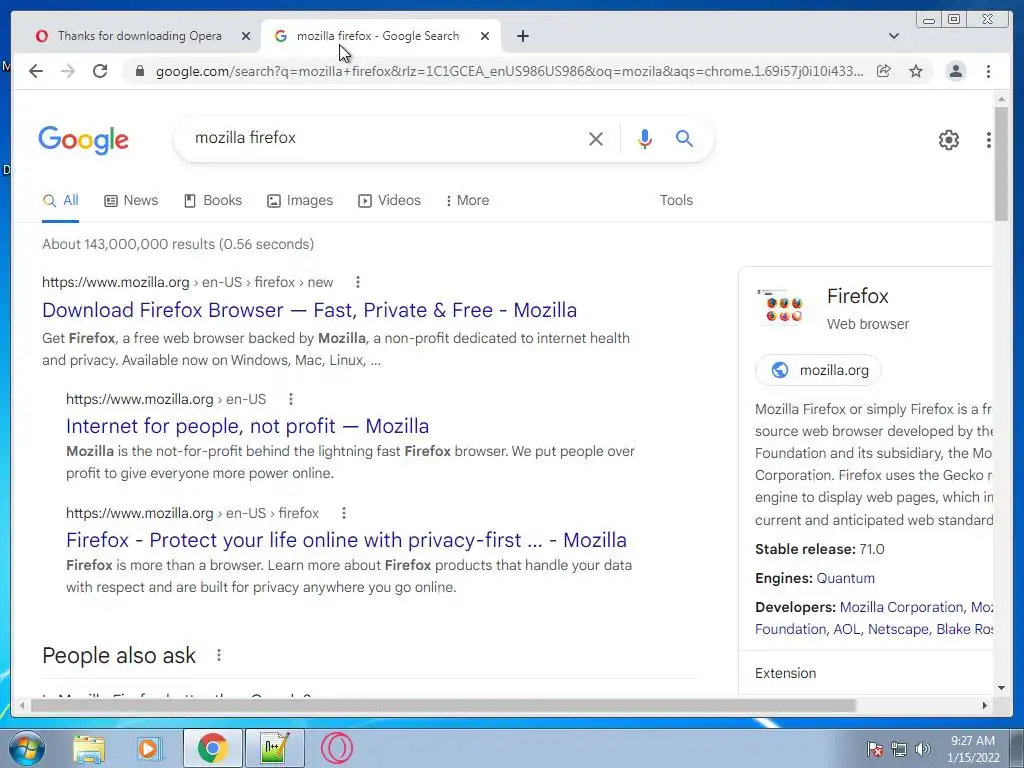This screenshot has width=1024, height=768.
Task: Open the Action Center flag tray icon
Action: tap(875, 749)
